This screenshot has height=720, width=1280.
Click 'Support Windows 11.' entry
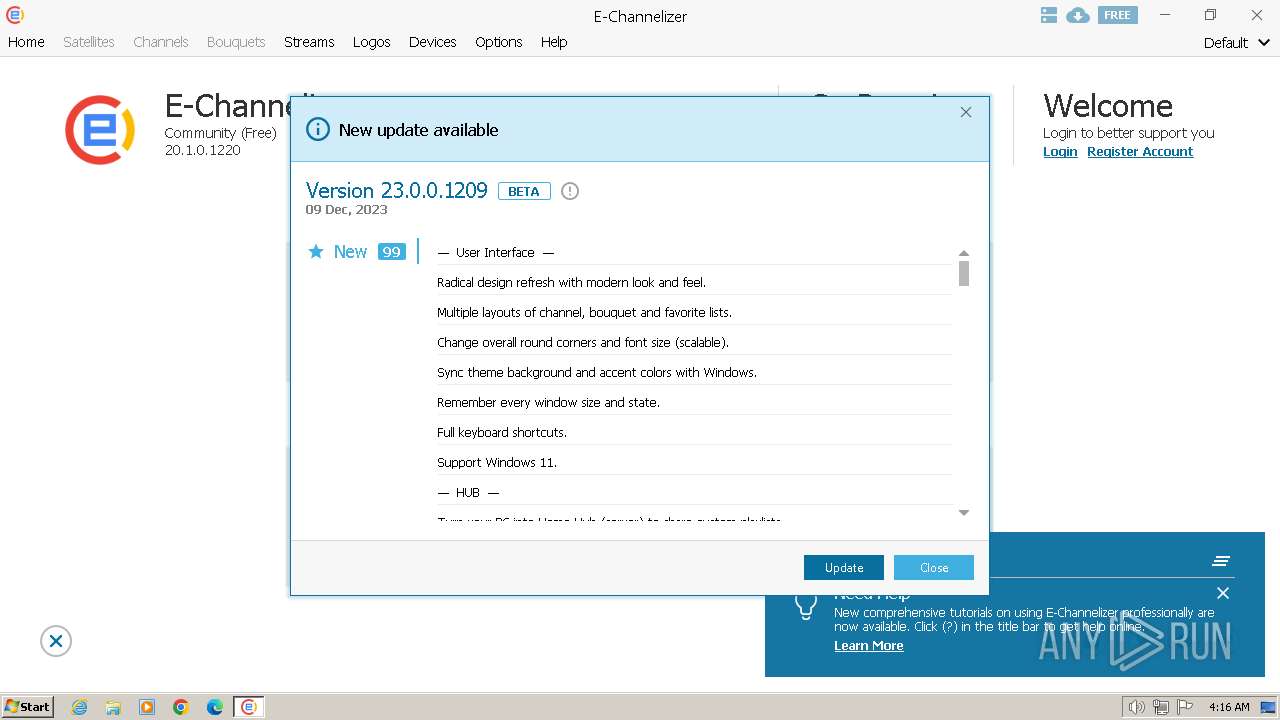click(x=497, y=462)
